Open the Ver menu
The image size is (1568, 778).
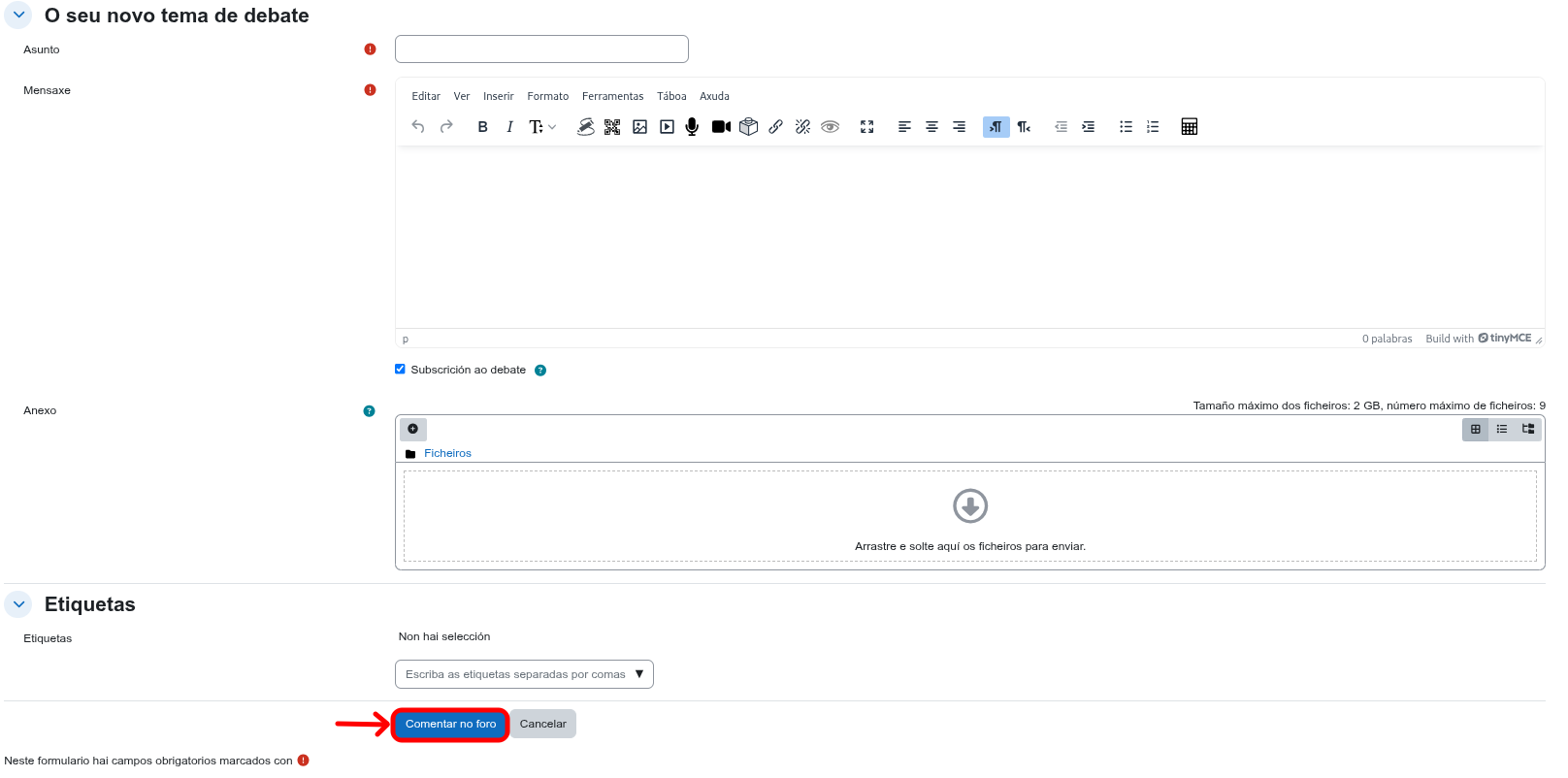tap(462, 96)
